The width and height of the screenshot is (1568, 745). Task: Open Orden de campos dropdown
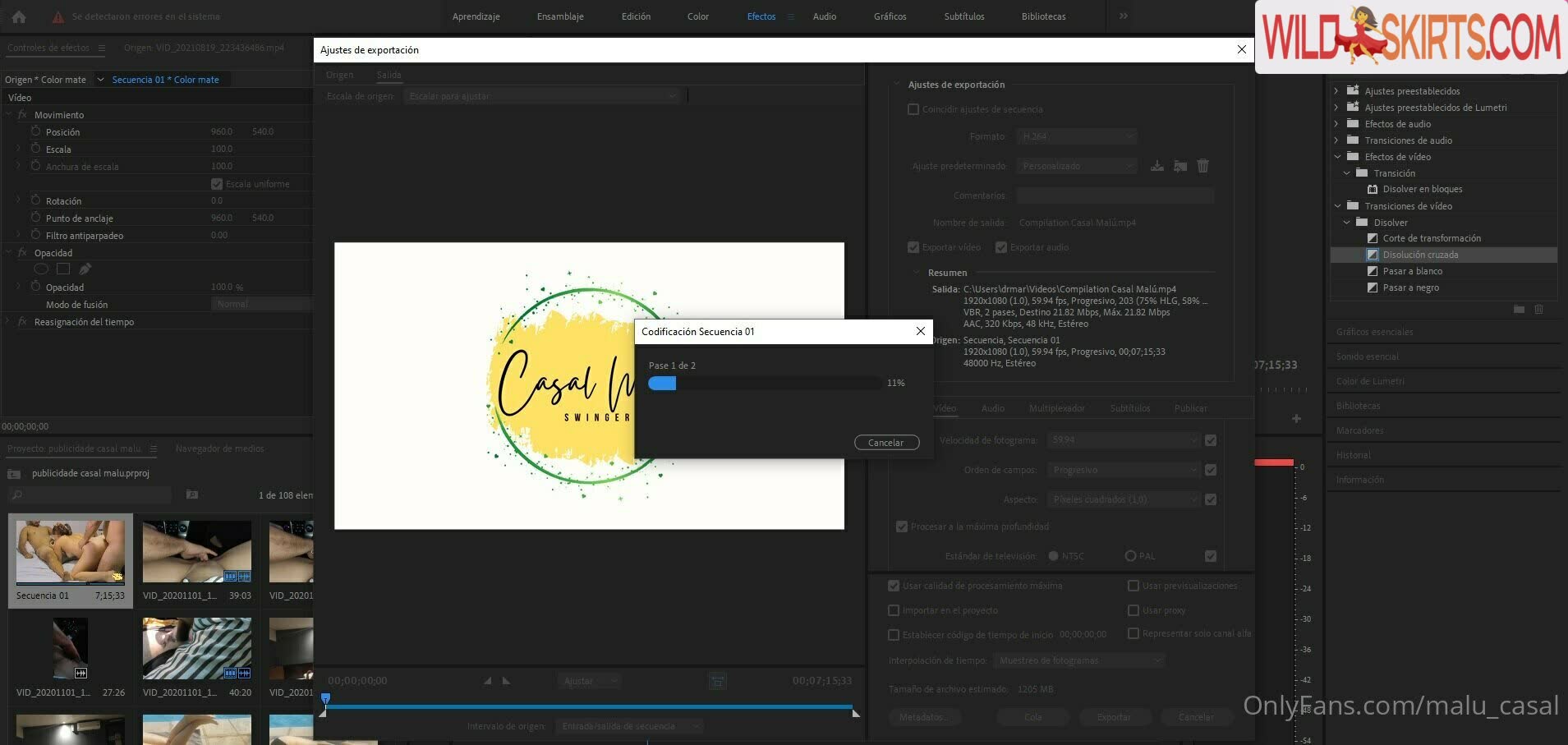click(x=1124, y=470)
